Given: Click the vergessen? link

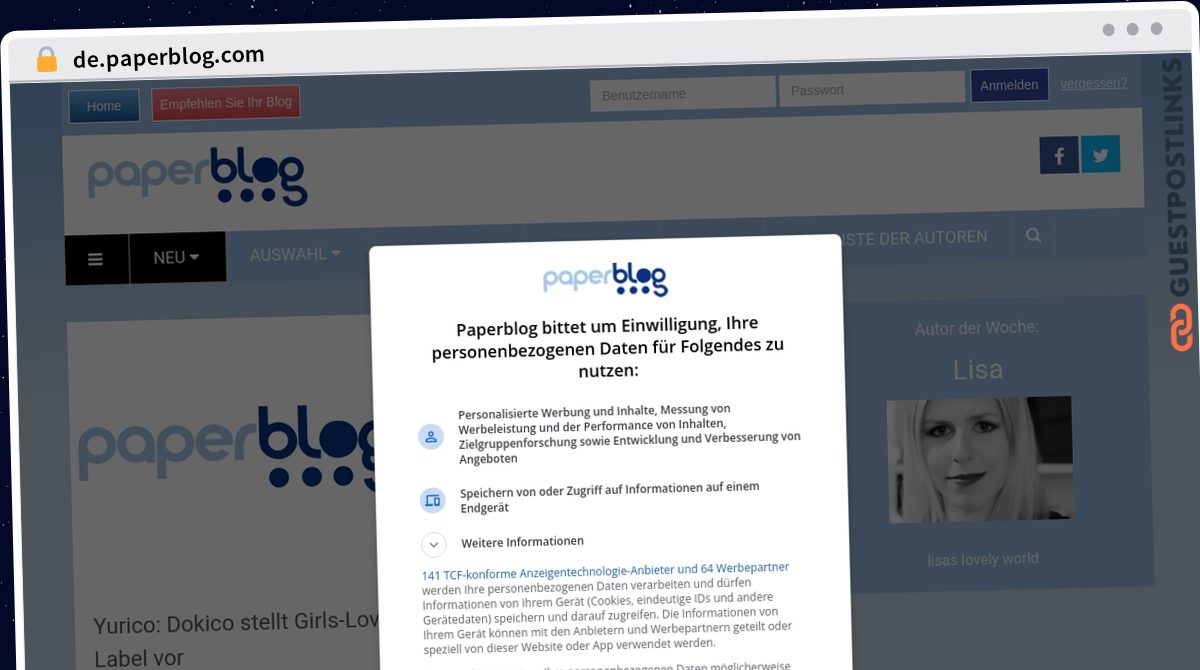Looking at the screenshot, I should click(1094, 83).
